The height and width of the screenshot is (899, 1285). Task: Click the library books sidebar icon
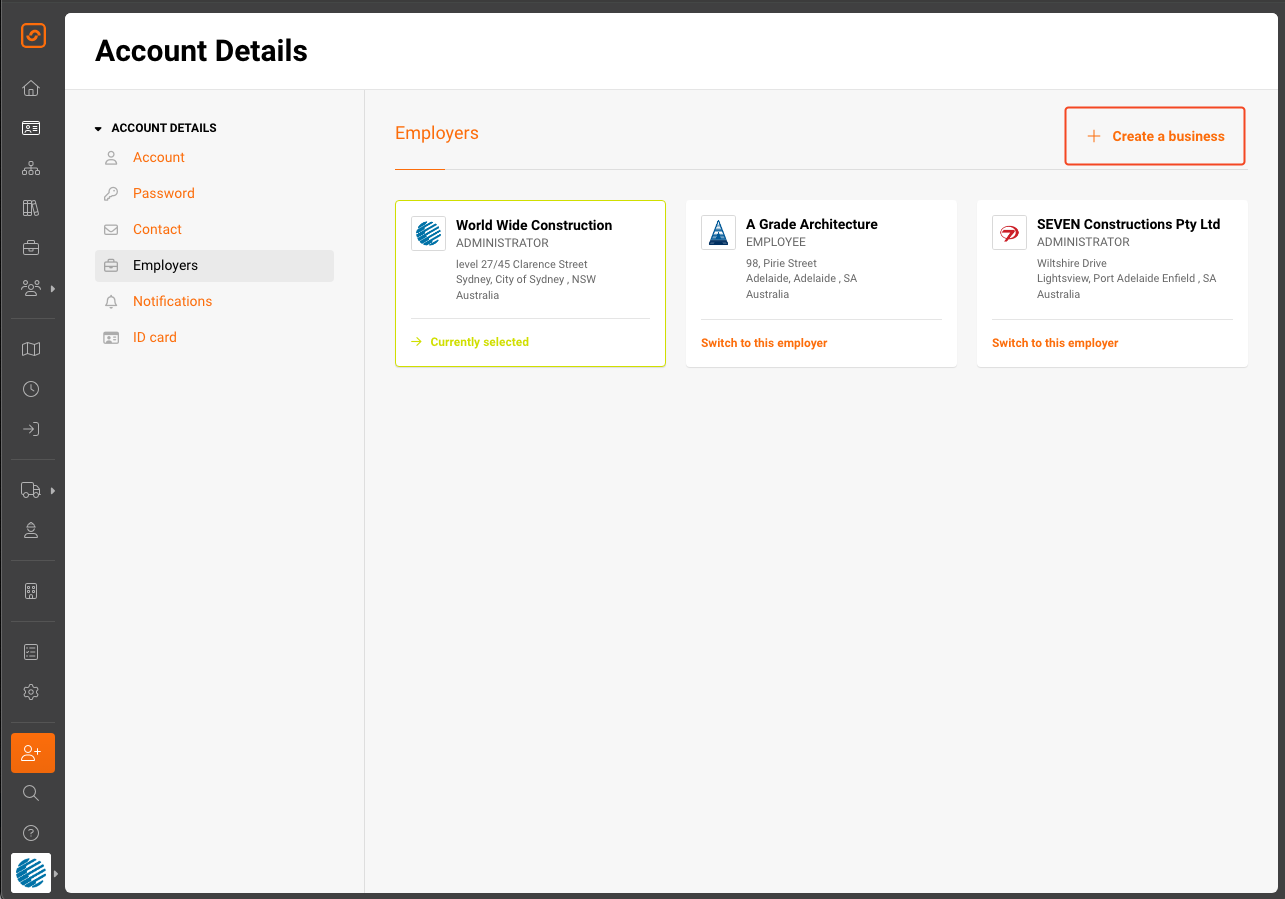pyautogui.click(x=31, y=208)
